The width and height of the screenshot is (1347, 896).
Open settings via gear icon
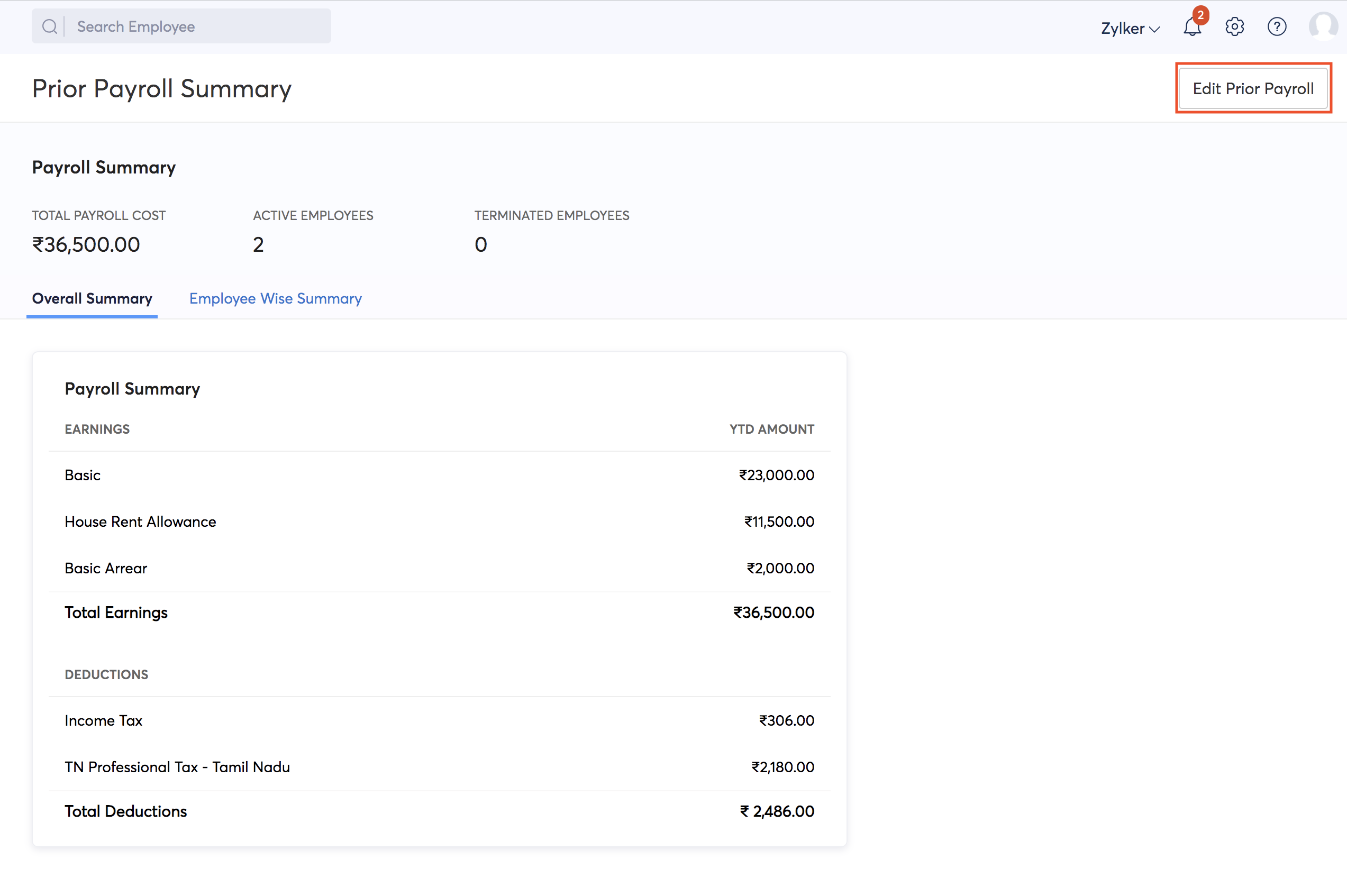click(1234, 27)
